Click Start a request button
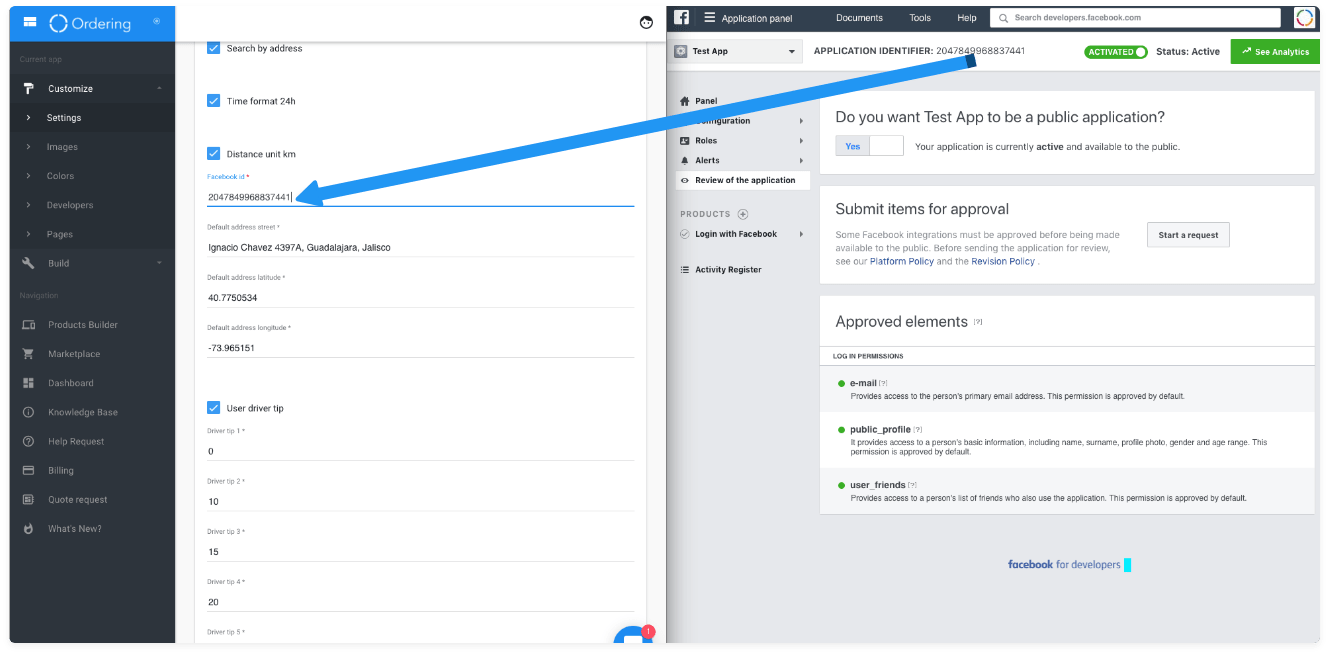The image size is (1329, 655). point(1188,235)
